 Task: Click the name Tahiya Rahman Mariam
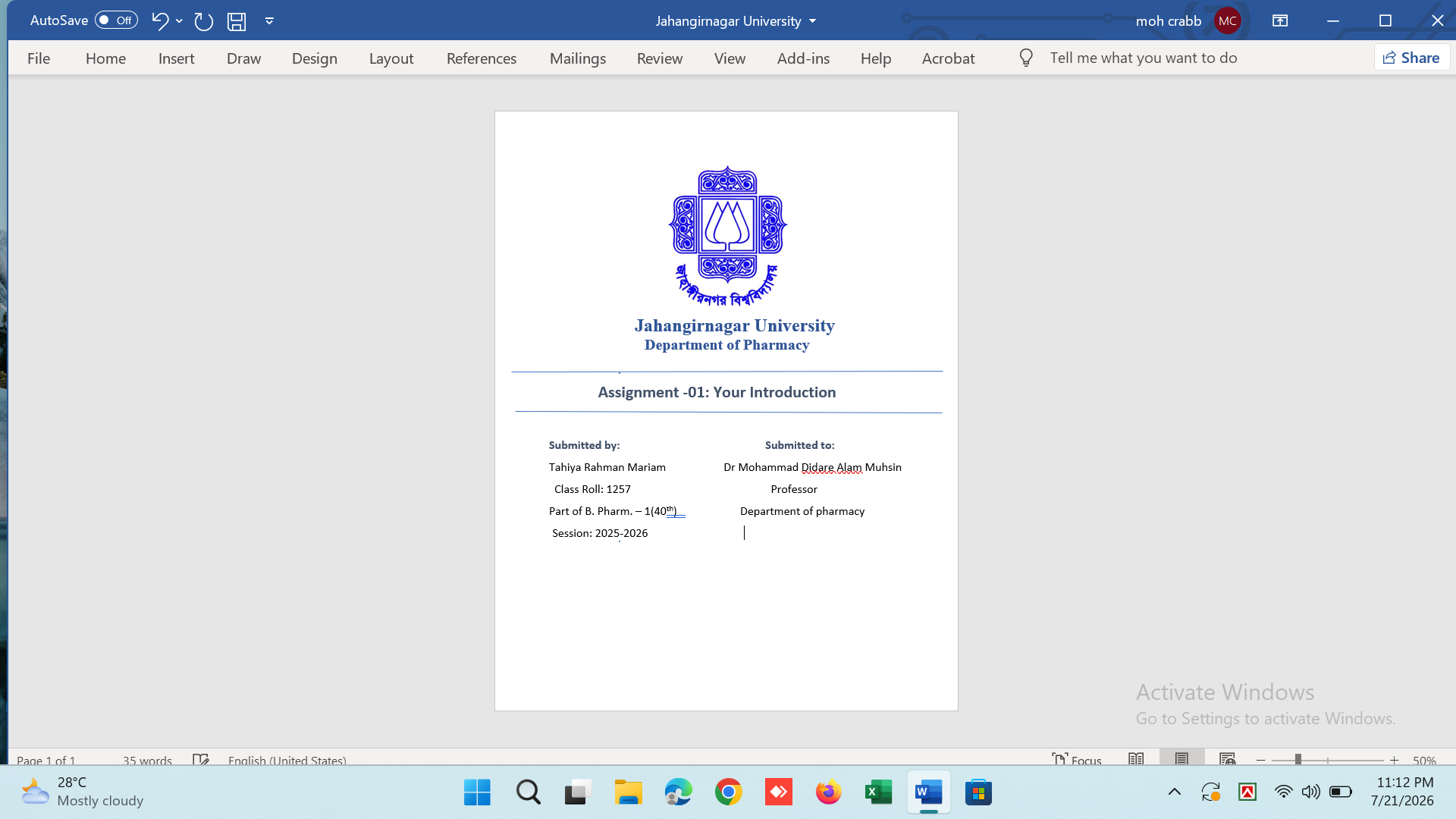click(607, 467)
